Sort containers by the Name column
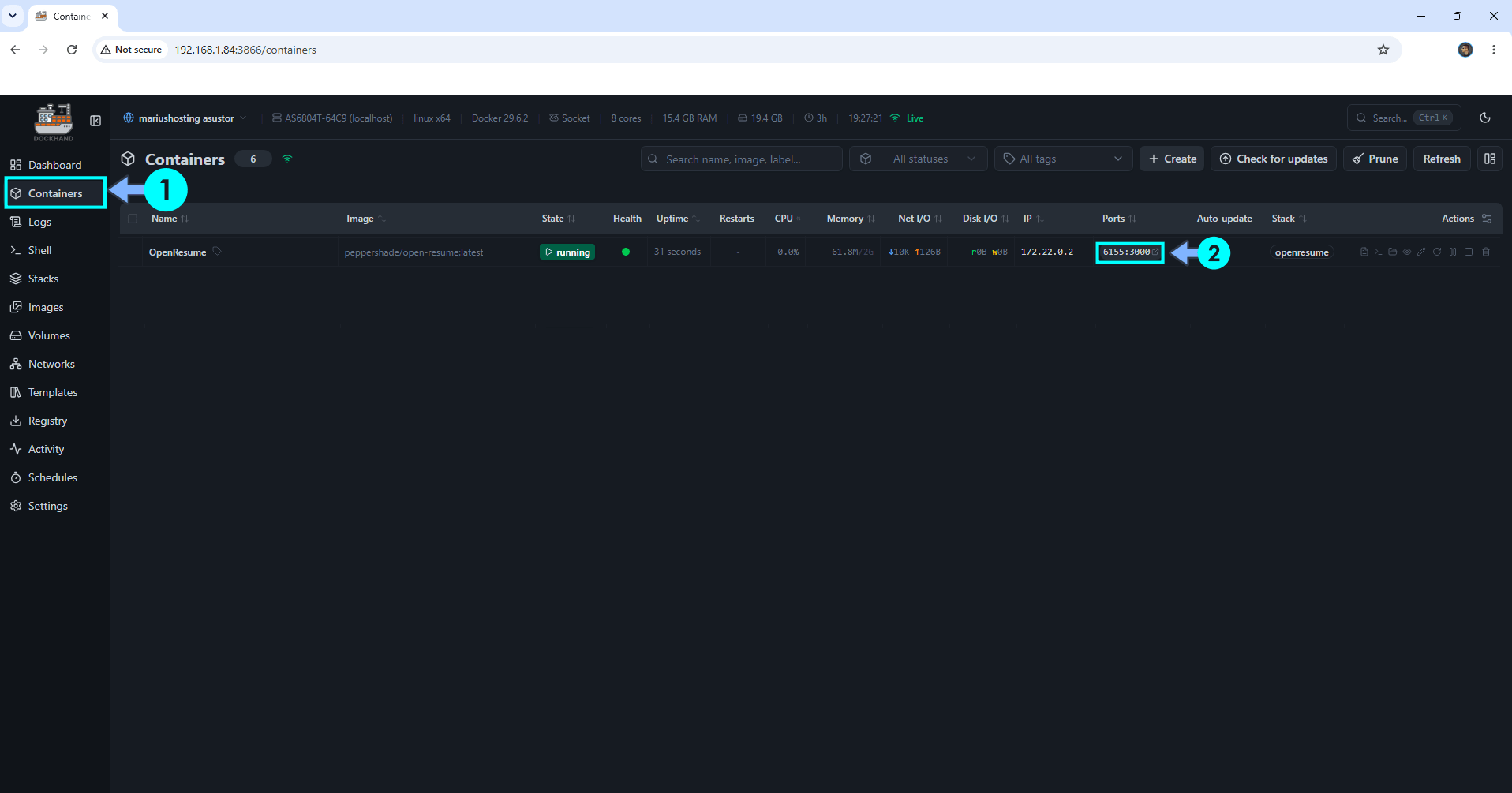This screenshot has width=1512, height=793. click(170, 219)
